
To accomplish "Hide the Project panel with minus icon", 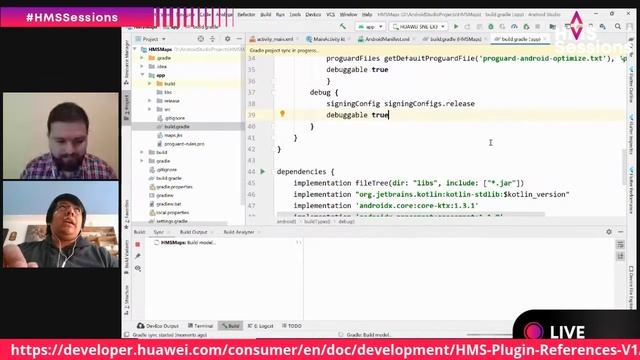I will click(239, 39).
